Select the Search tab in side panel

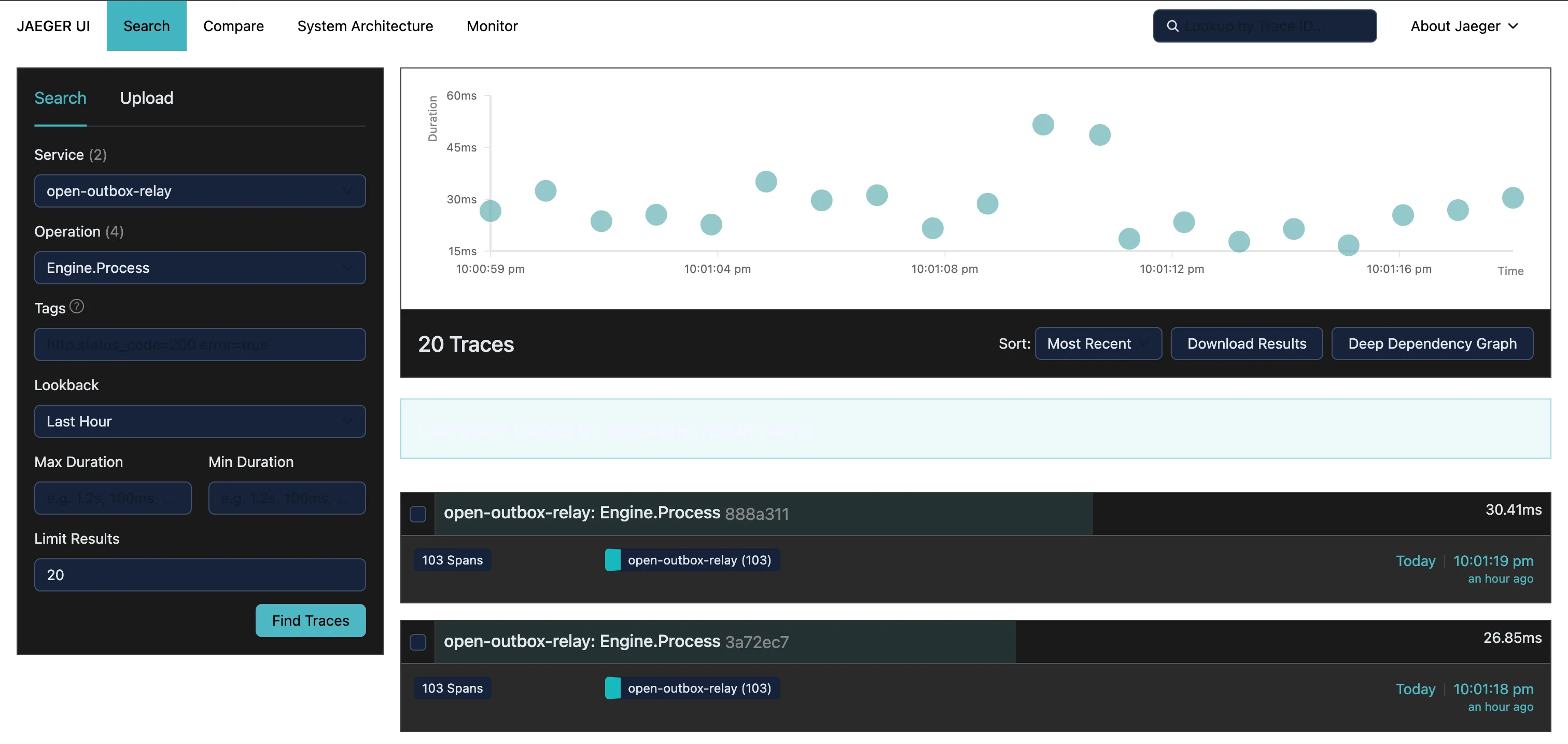pos(60,98)
